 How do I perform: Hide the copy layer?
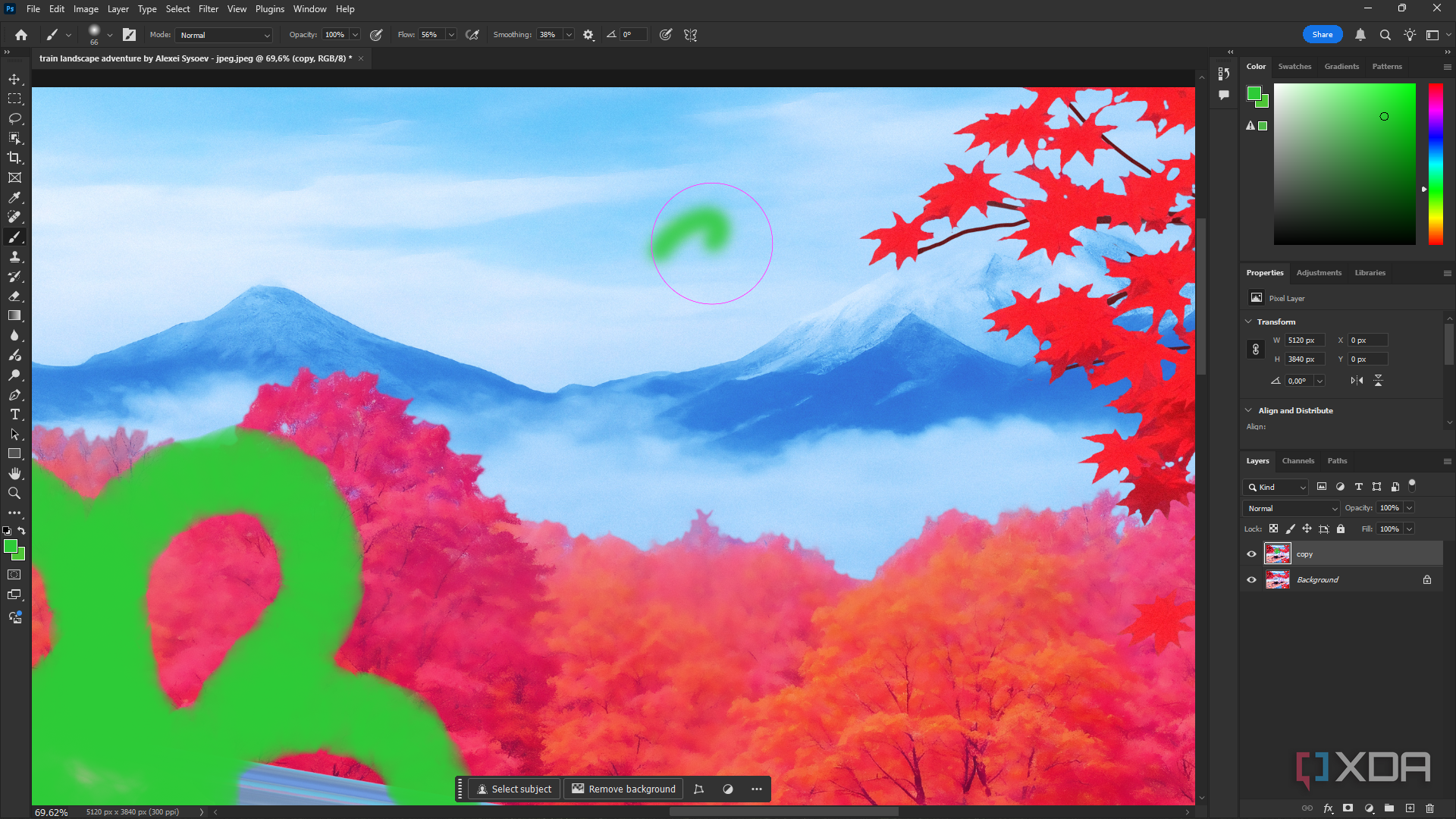[1252, 554]
